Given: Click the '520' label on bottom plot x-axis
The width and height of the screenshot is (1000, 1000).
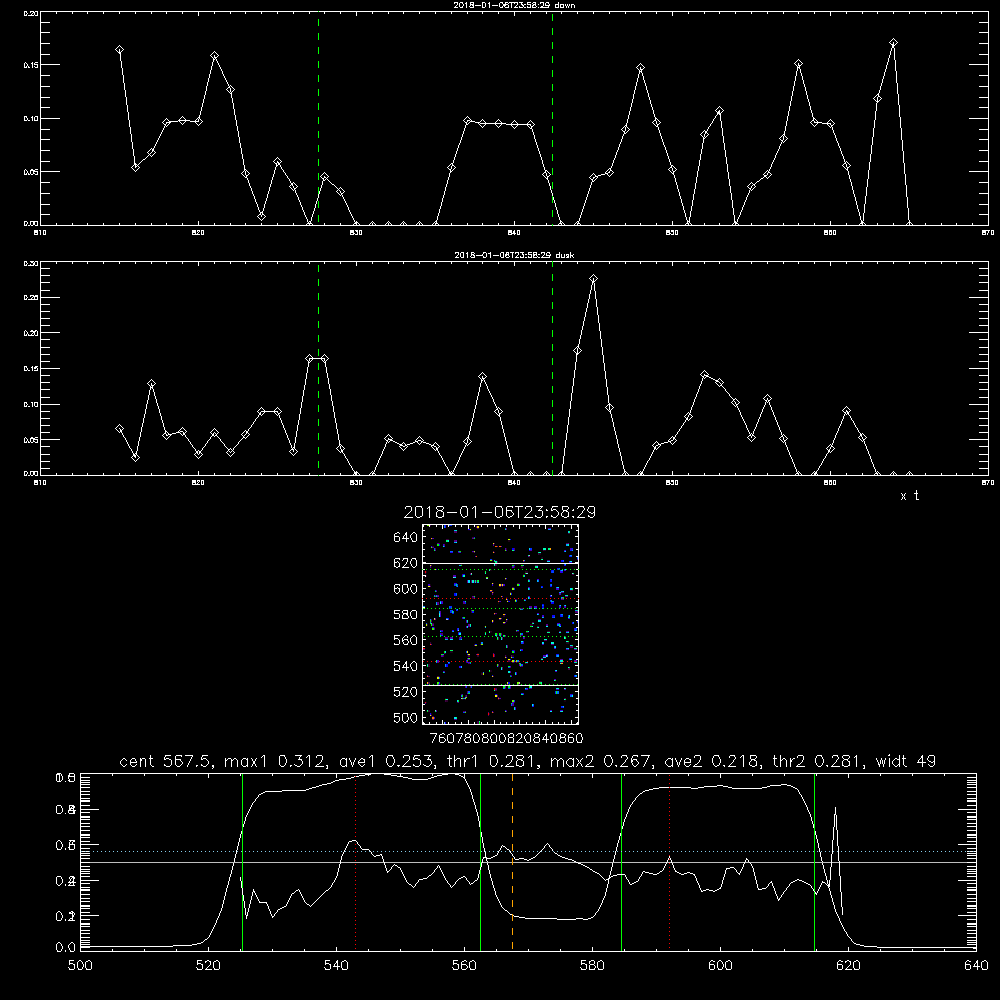Looking at the screenshot, I should [x=208, y=966].
